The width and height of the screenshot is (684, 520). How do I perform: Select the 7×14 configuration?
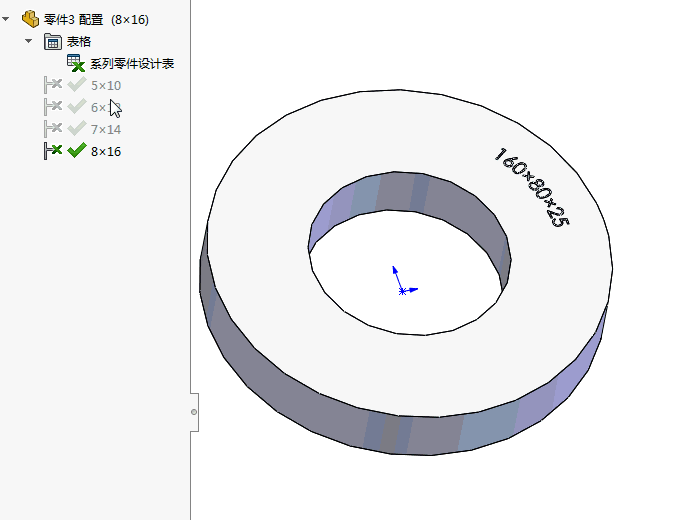106,130
